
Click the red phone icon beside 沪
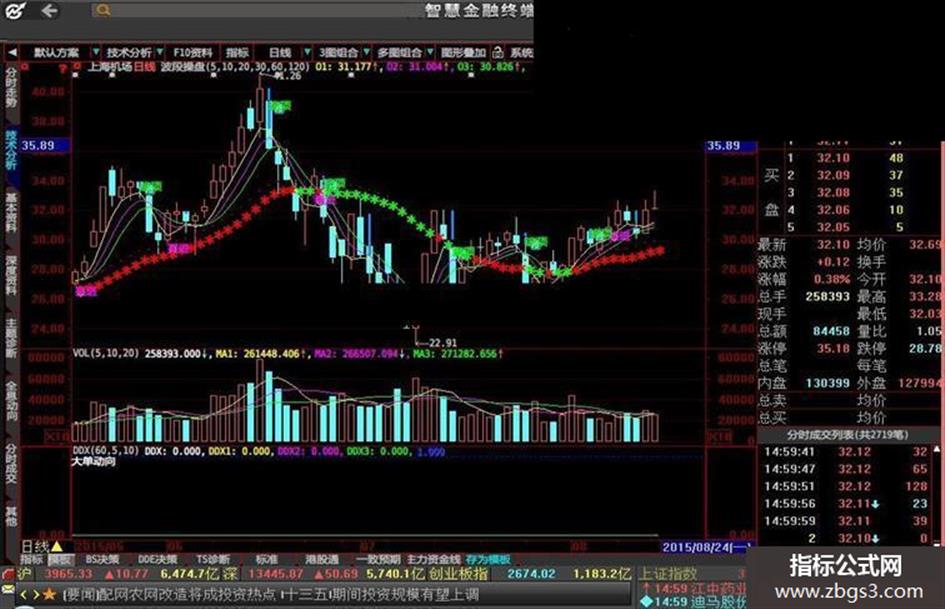[x=8, y=573]
